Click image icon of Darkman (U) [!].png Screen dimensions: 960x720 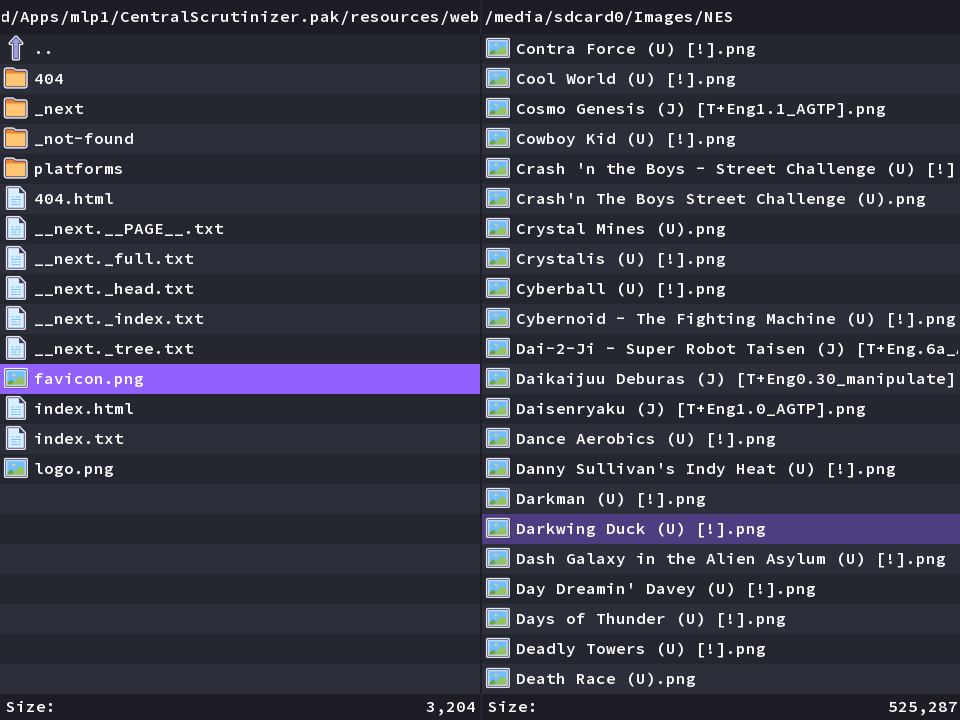[498, 498]
